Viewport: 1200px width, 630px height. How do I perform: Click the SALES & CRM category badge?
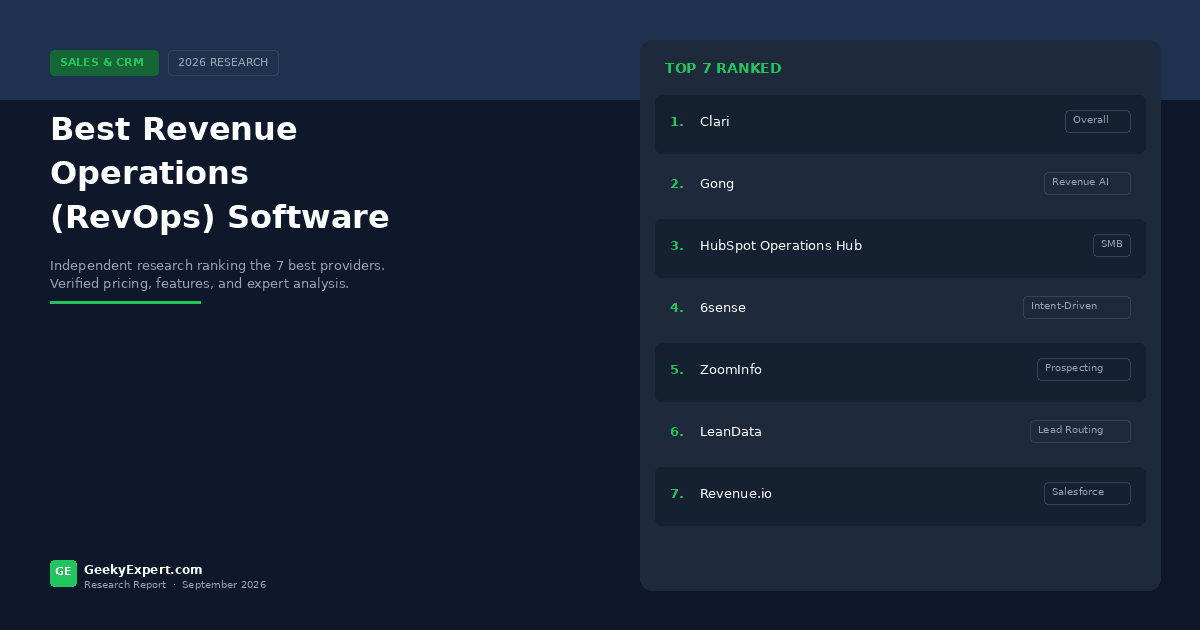[104, 63]
